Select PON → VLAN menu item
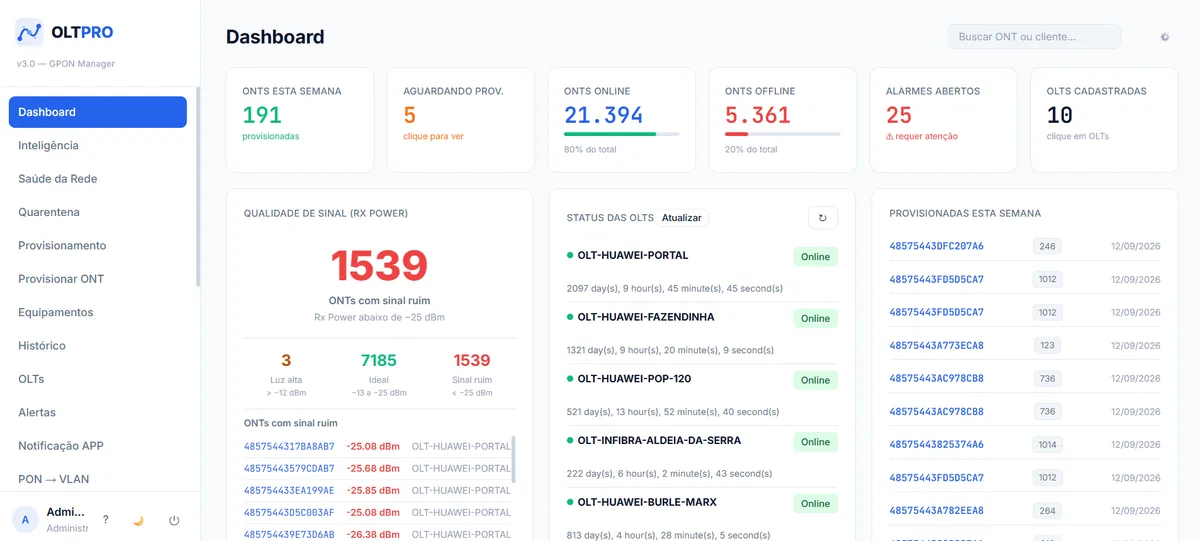This screenshot has width=1200, height=541. (98, 479)
